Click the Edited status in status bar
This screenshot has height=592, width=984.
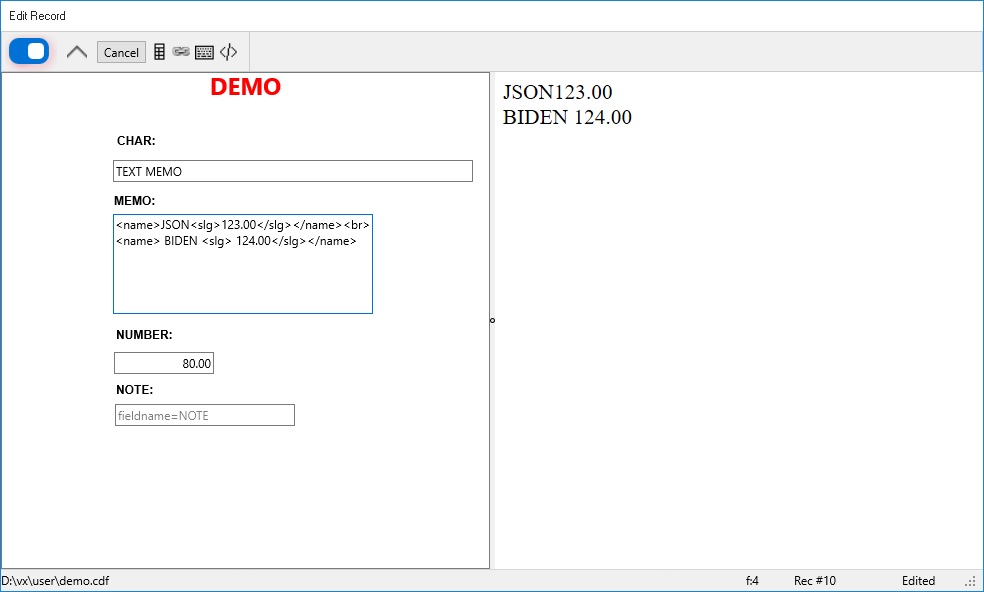[918, 581]
